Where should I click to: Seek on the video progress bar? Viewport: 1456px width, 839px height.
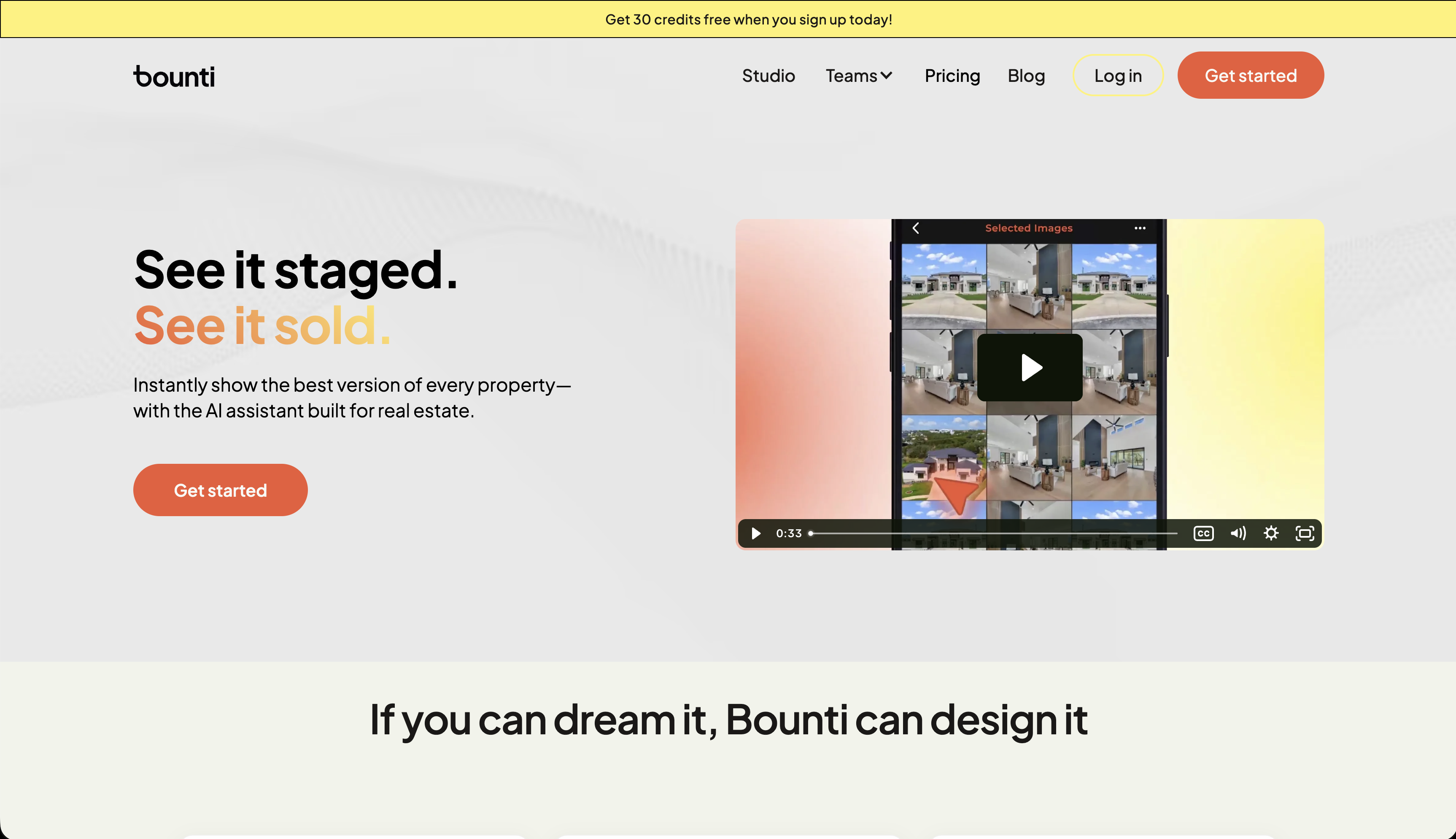(993, 533)
